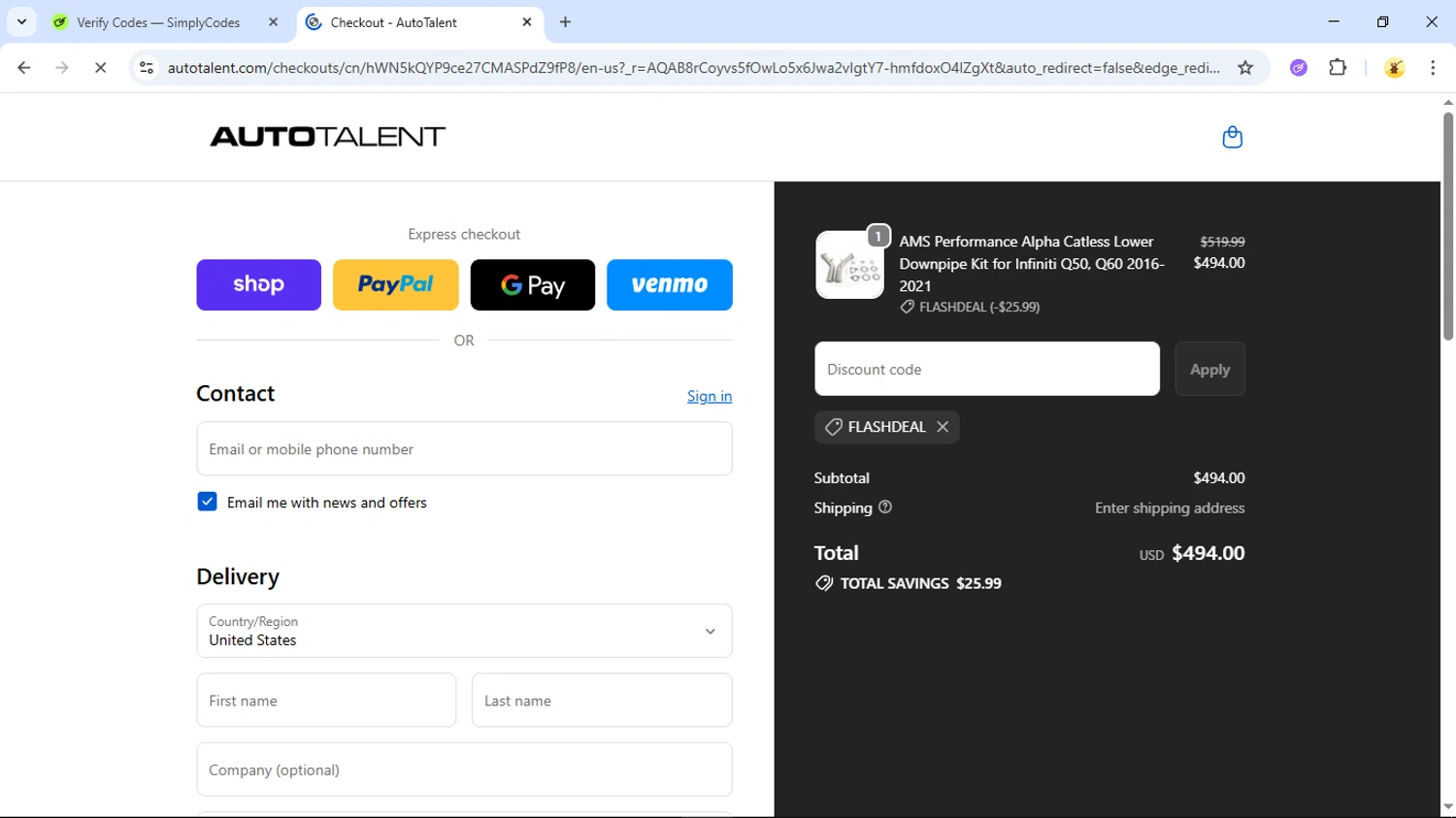Screen dimensions: 1456x818
Task: Click the purple extension icon in toolbar
Action: 1299,68
